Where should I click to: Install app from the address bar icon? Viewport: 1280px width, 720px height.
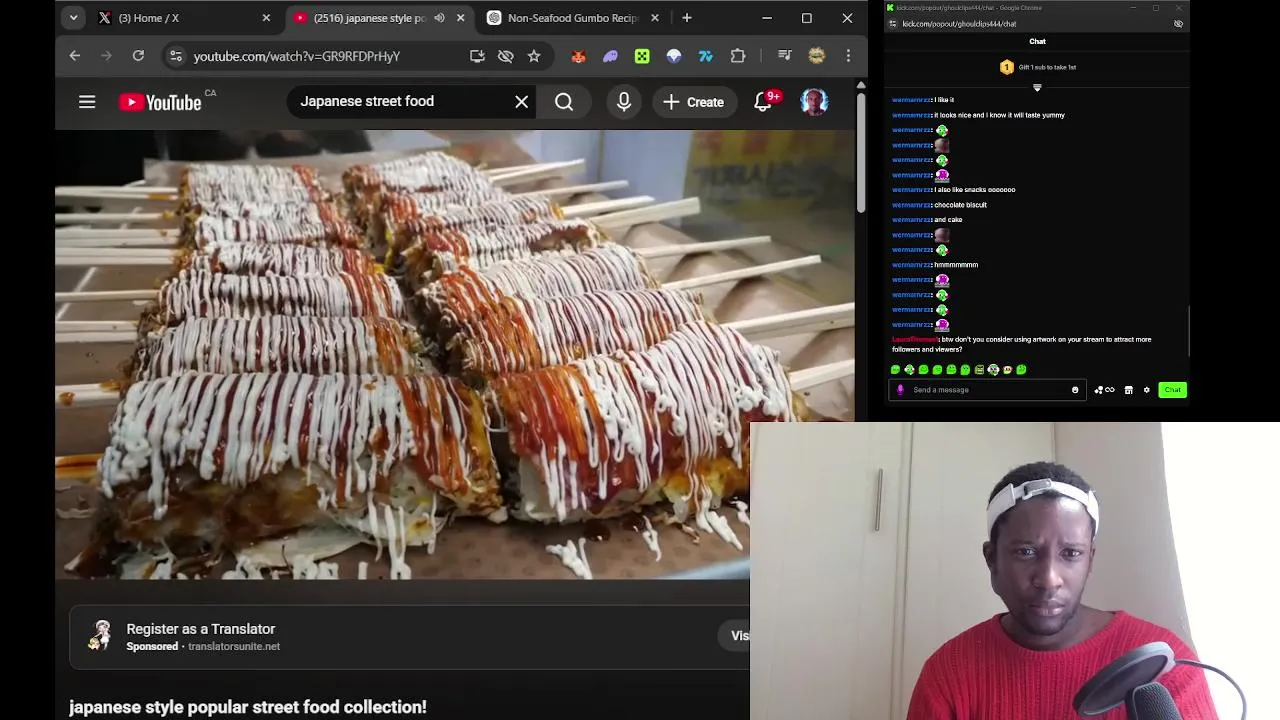[x=477, y=56]
